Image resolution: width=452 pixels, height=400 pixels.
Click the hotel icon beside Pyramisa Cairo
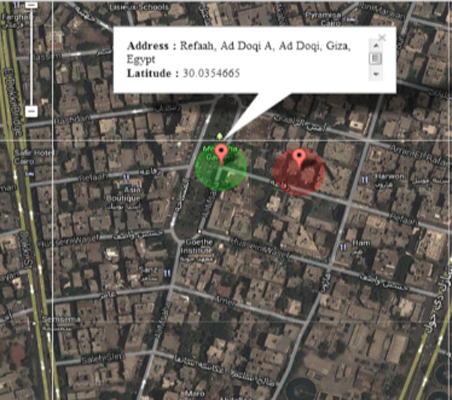coord(351,20)
